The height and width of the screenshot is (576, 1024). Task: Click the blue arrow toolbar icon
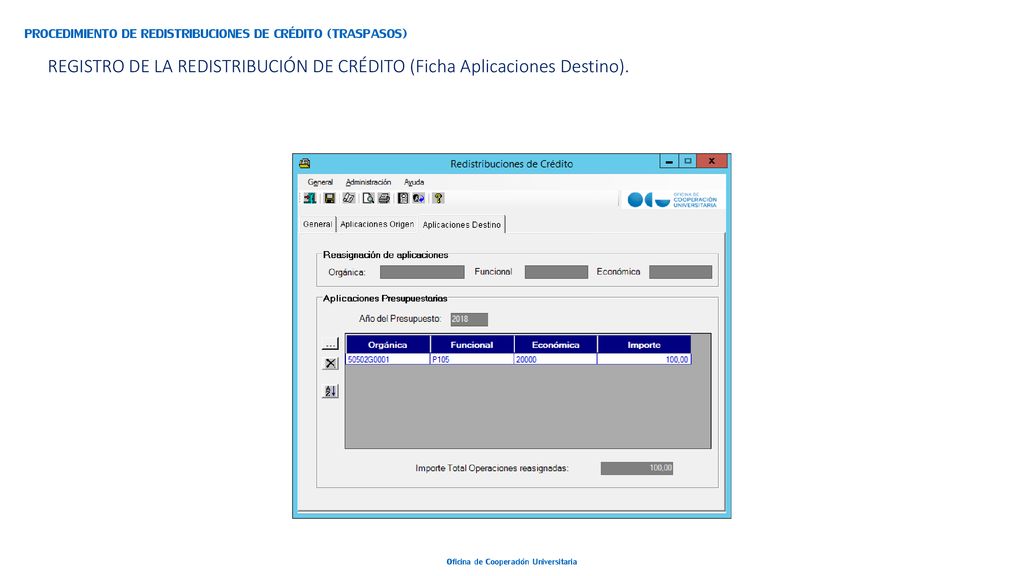click(419, 198)
